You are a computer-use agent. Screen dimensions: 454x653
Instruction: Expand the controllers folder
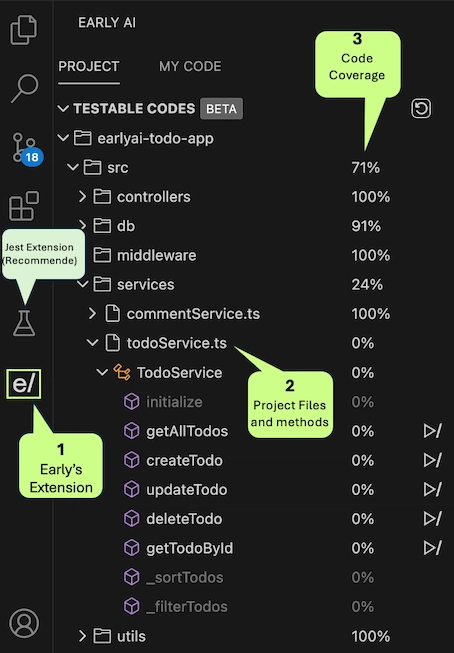click(x=82, y=197)
